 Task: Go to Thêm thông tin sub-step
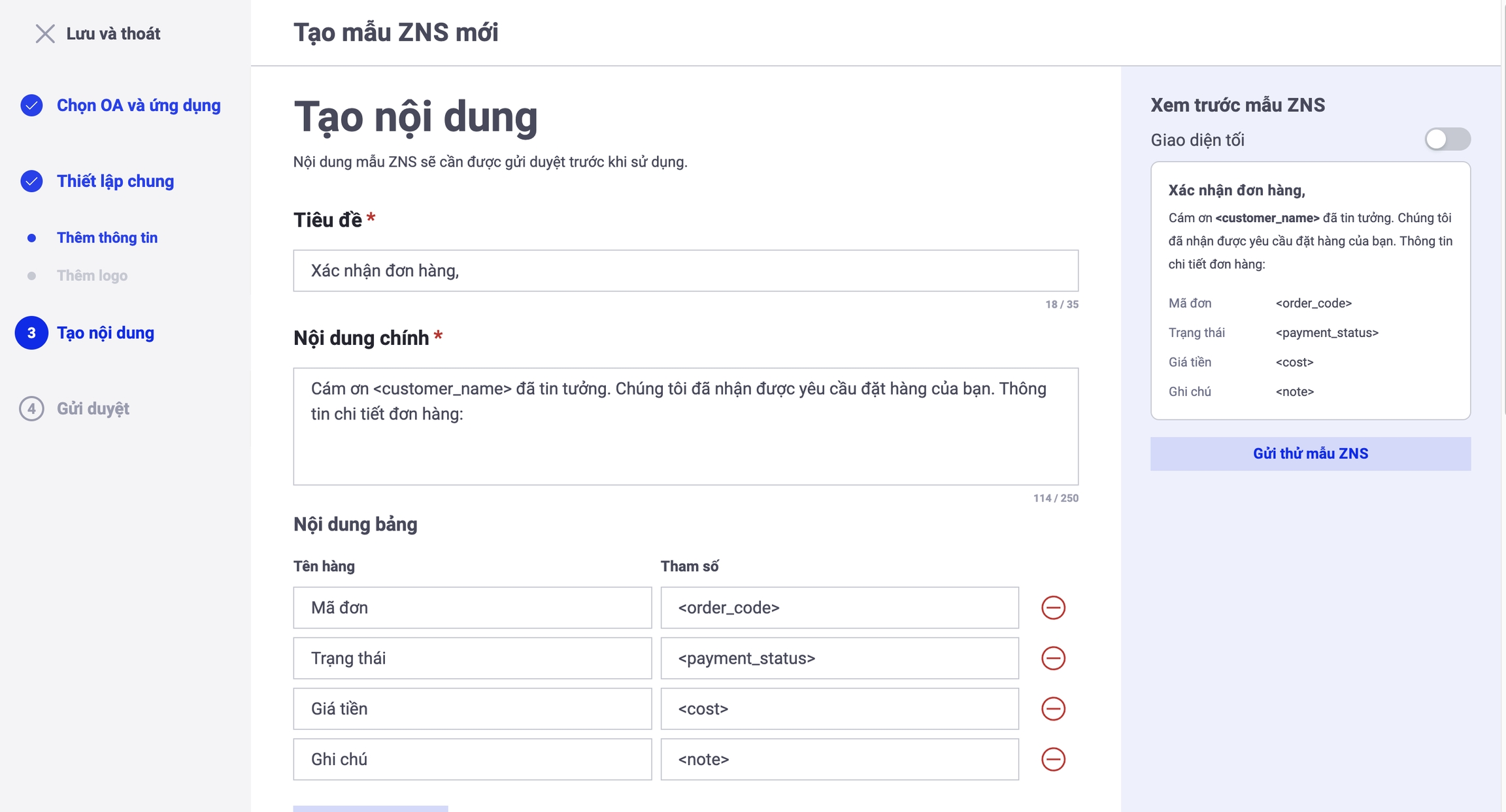pyautogui.click(x=107, y=238)
